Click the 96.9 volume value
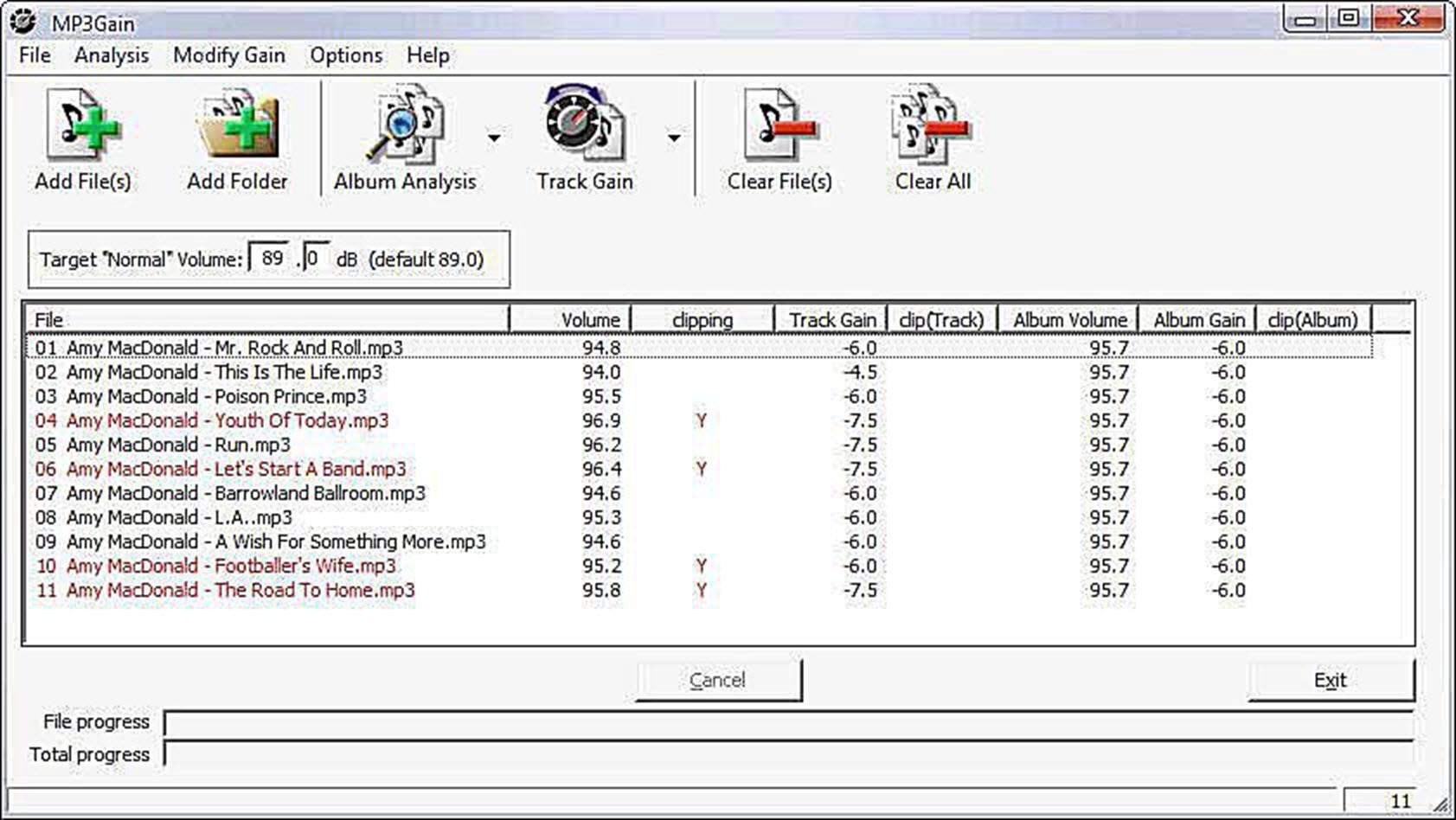Screen dimensions: 1456x820 point(601,420)
